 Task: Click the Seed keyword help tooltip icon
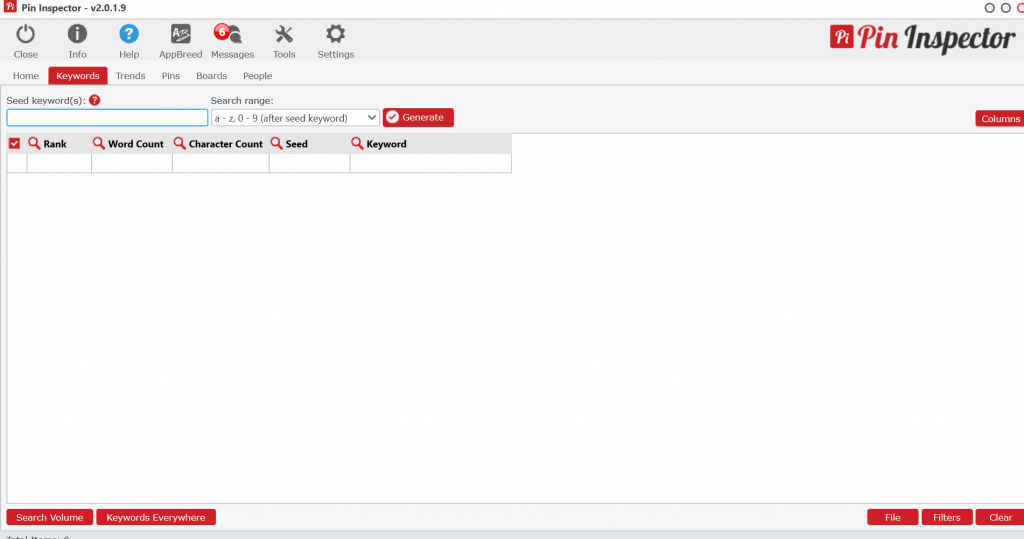[94, 100]
